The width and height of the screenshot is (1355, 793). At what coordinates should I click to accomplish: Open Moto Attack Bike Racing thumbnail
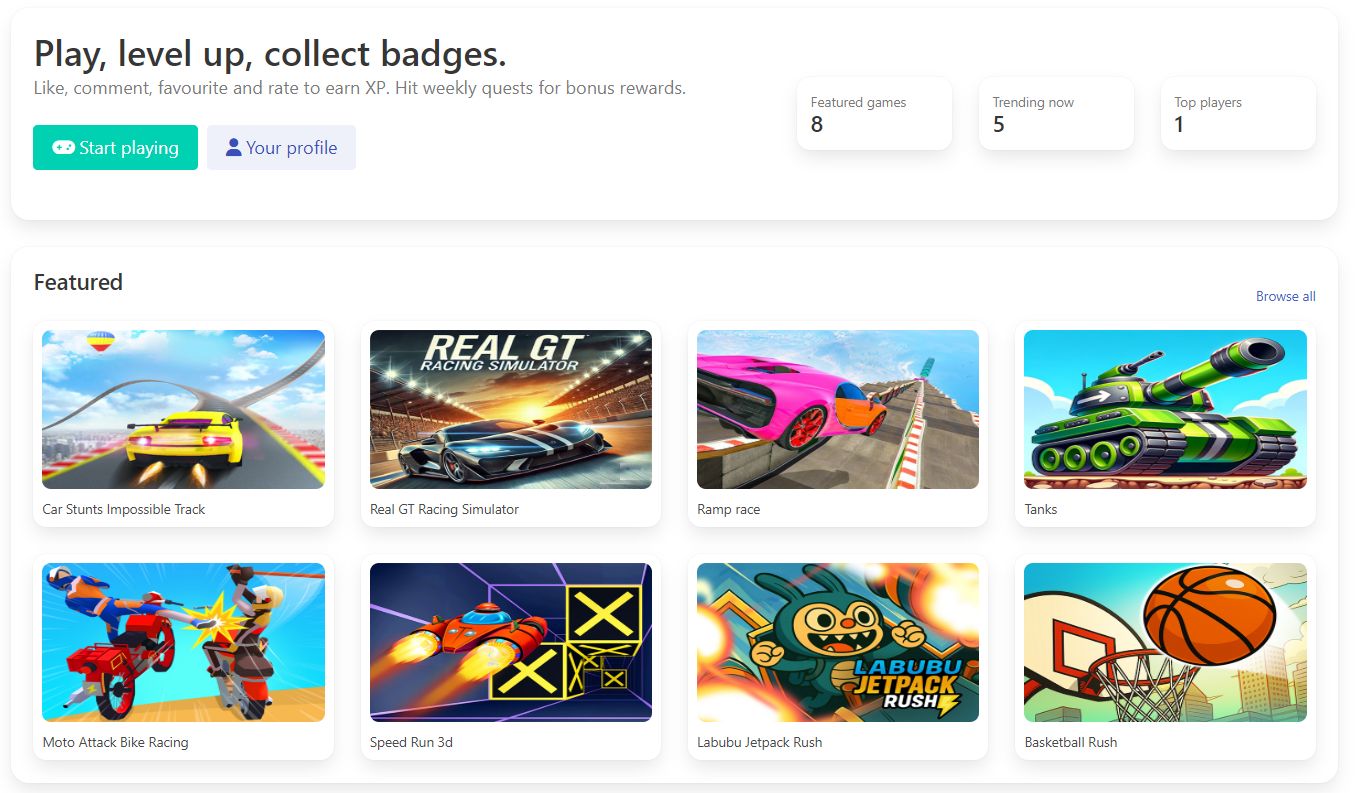[x=183, y=642]
